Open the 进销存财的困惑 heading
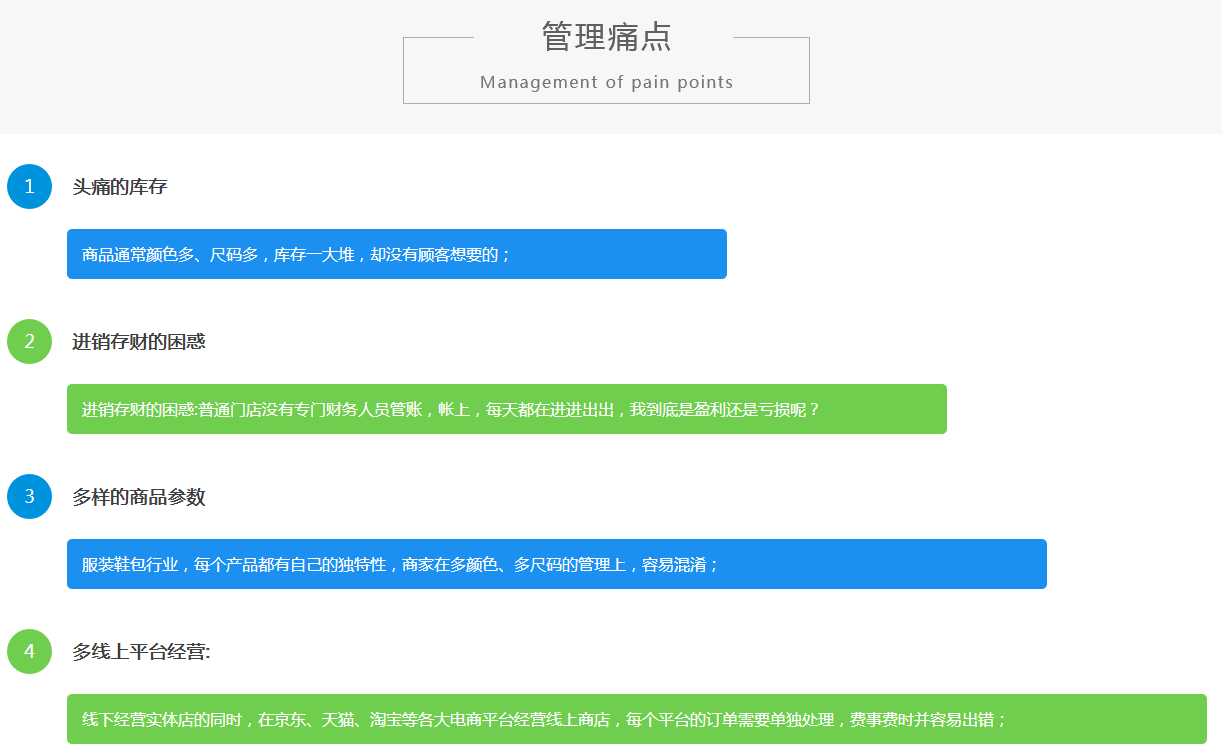 138,342
